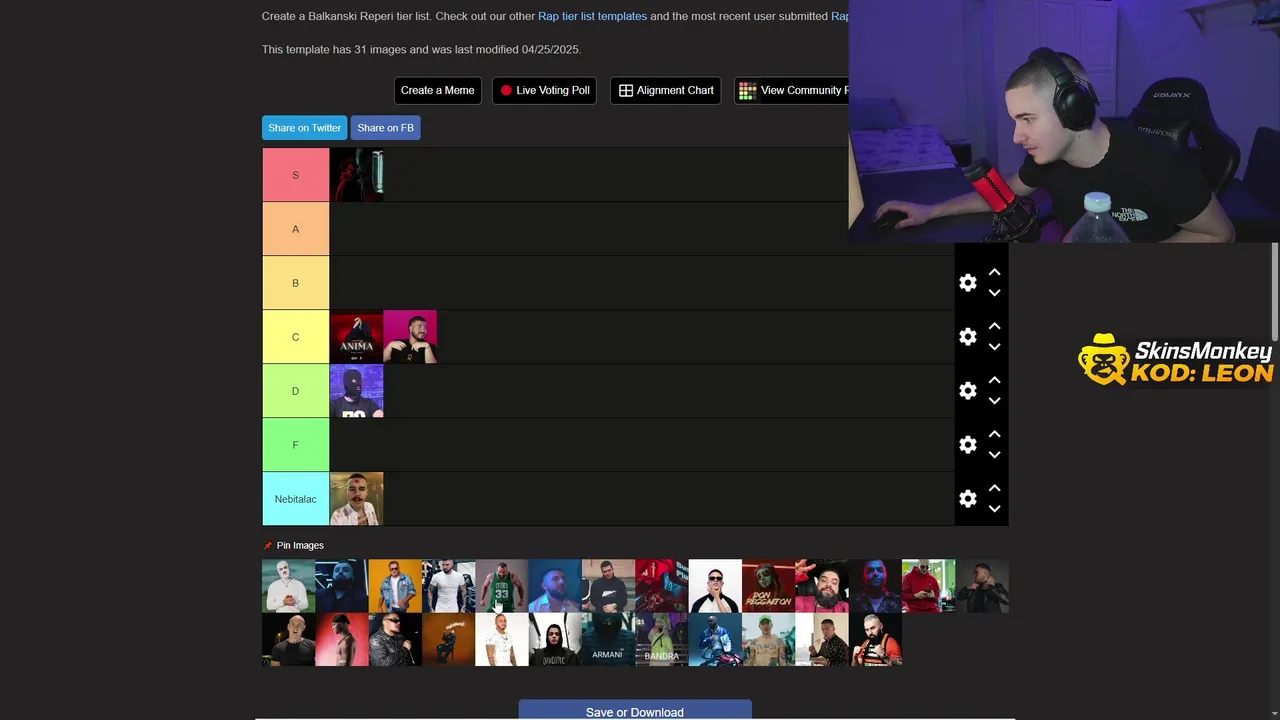This screenshot has width=1280, height=720.
Task: Pick the red hoodie rapper image
Action: click(928, 586)
